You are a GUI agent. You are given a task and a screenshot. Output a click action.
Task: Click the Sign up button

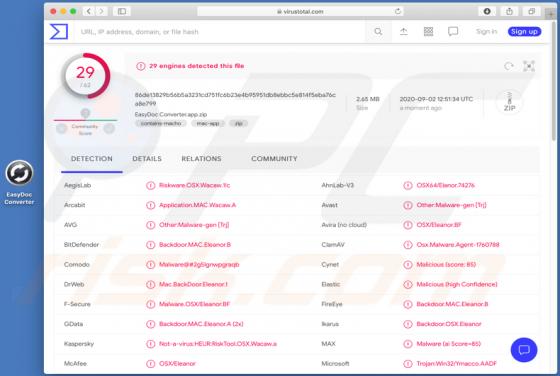(524, 31)
